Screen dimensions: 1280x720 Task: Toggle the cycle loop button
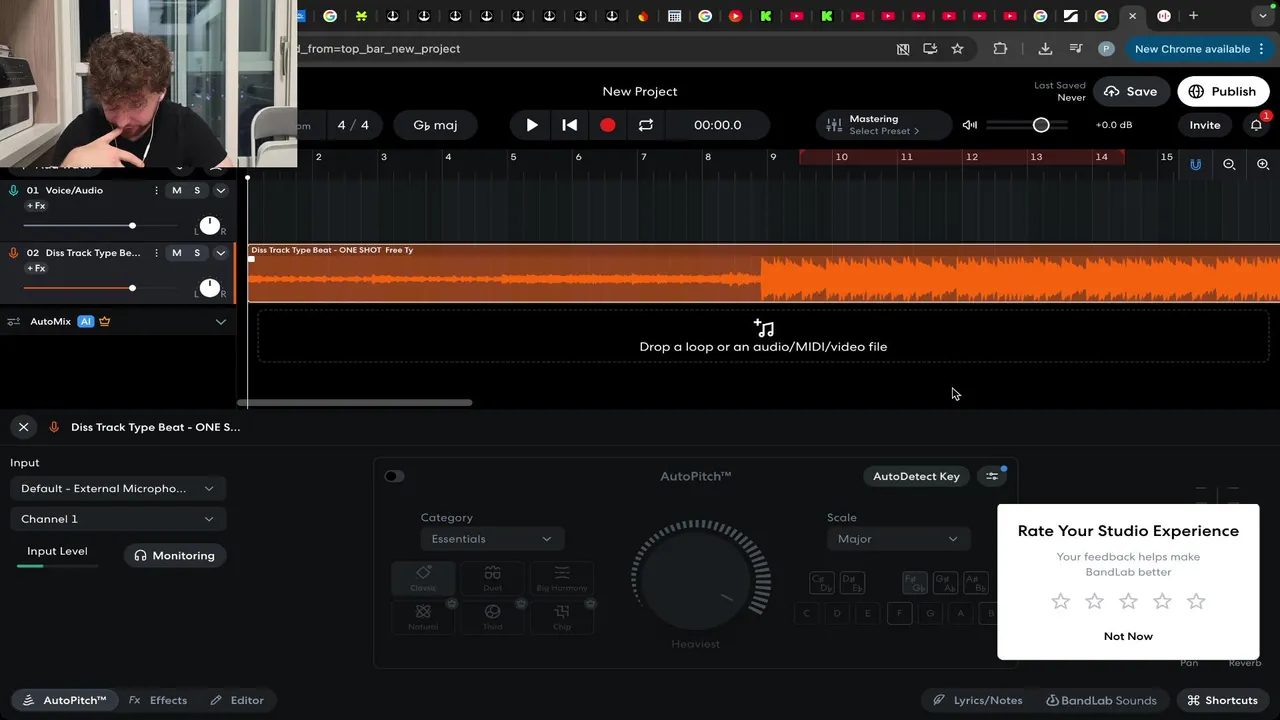click(x=646, y=125)
